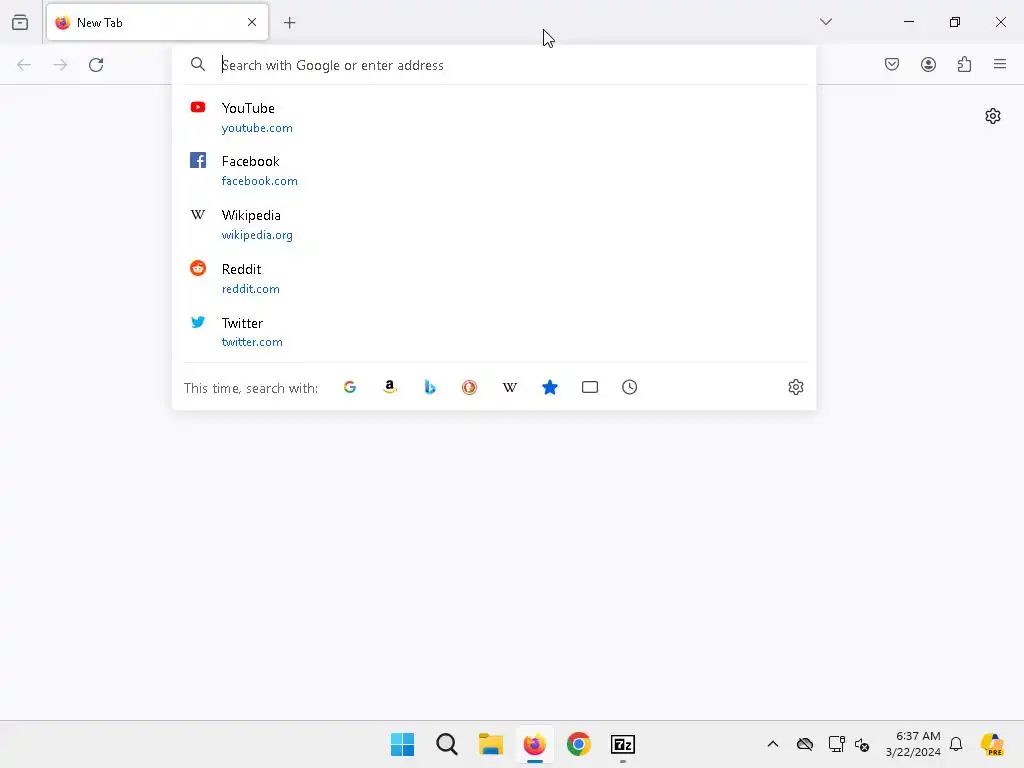Open the notifications bell

pos(956,744)
